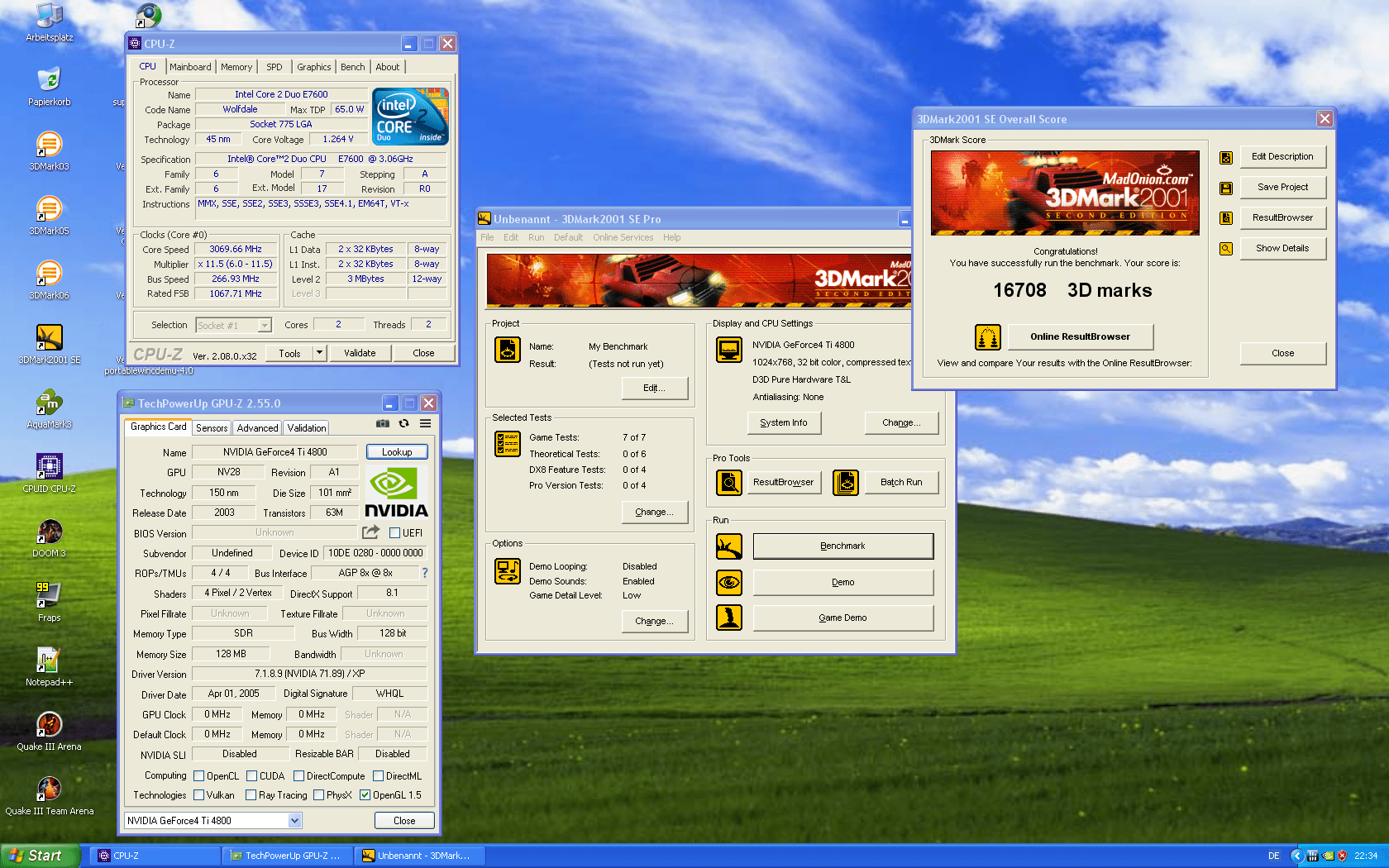Click the Demo eye icon
Image resolution: width=1389 pixels, height=868 pixels.
click(729, 583)
